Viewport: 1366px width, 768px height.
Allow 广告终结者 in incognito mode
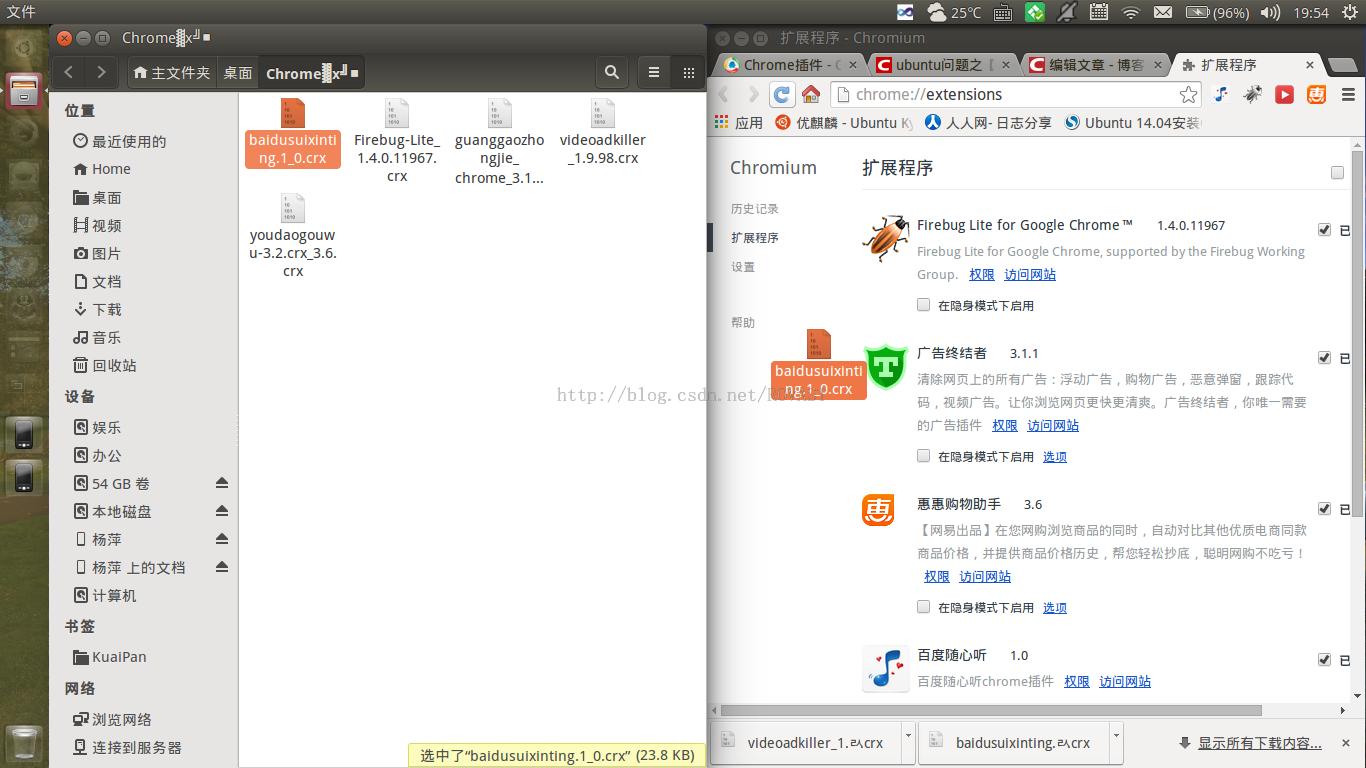(924, 456)
